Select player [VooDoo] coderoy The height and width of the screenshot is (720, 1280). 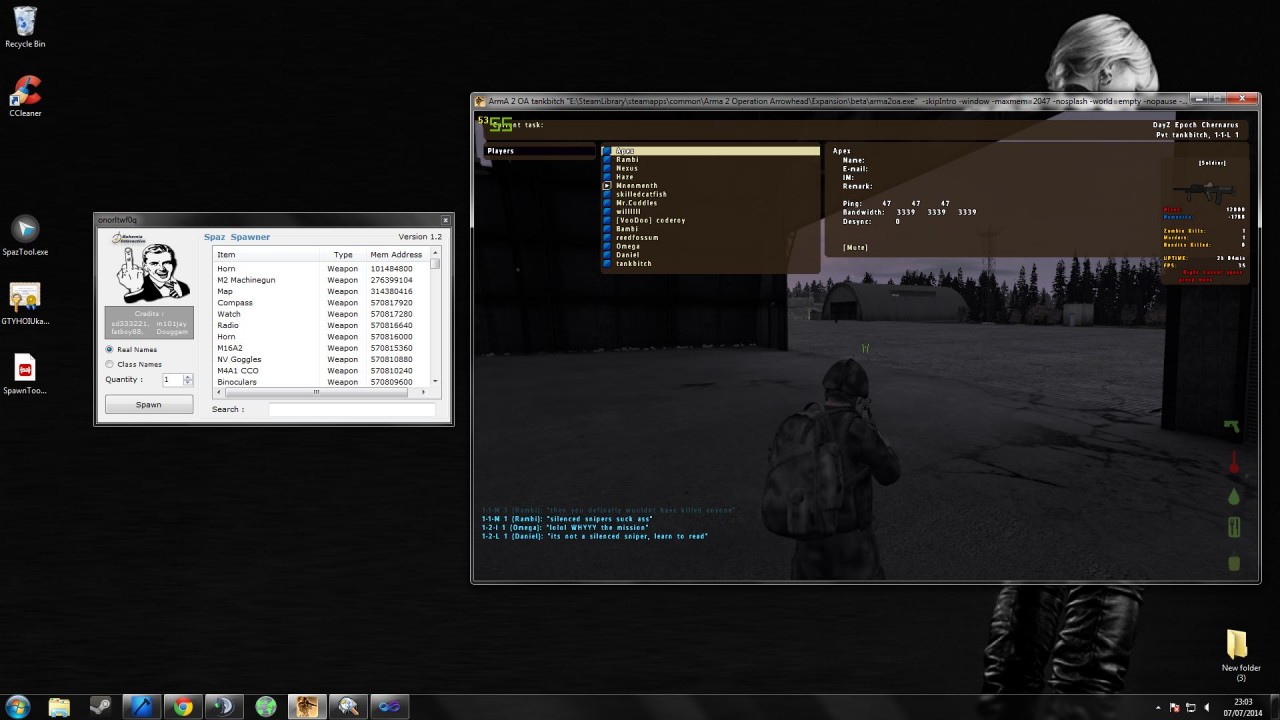(711, 220)
